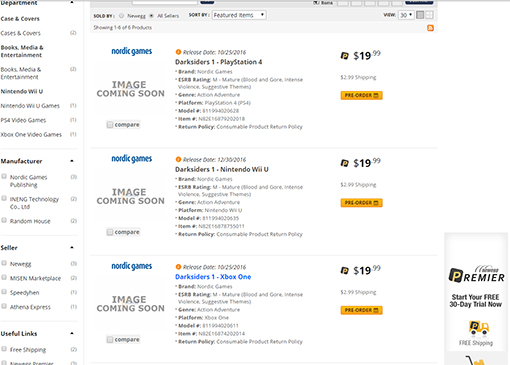Click the Newegg Premier logo in side ad
Viewport: 510px width, 365px height.
tap(476, 274)
